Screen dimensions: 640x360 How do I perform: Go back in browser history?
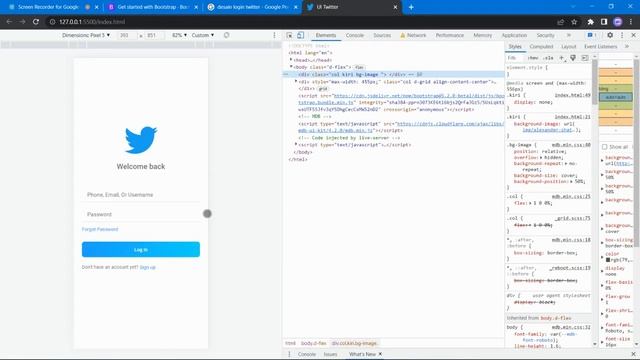(9, 22)
